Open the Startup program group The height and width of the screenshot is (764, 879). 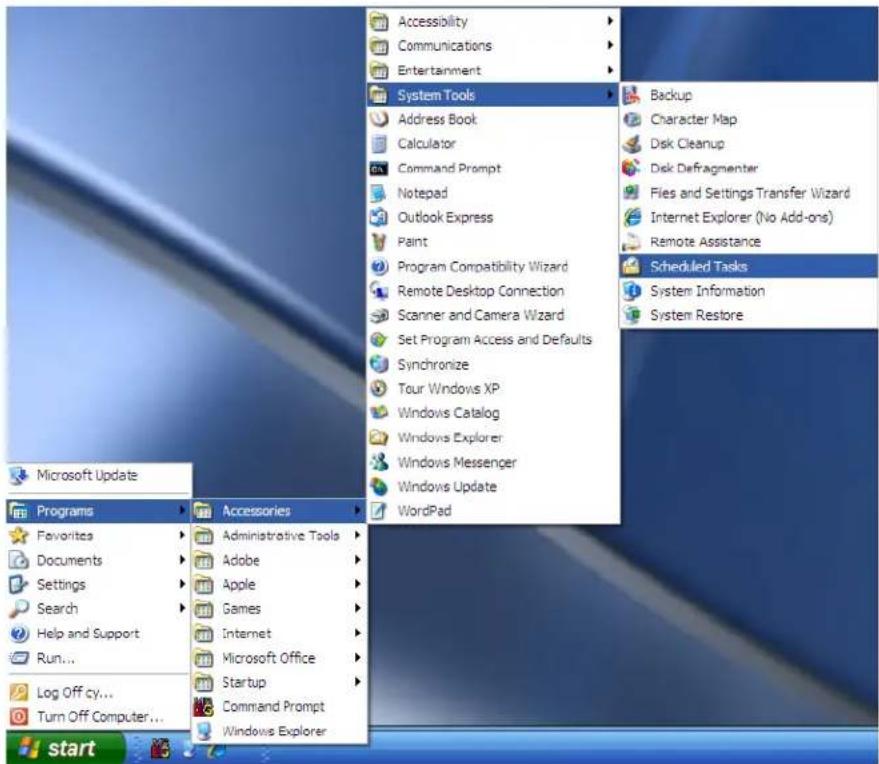coord(279,682)
